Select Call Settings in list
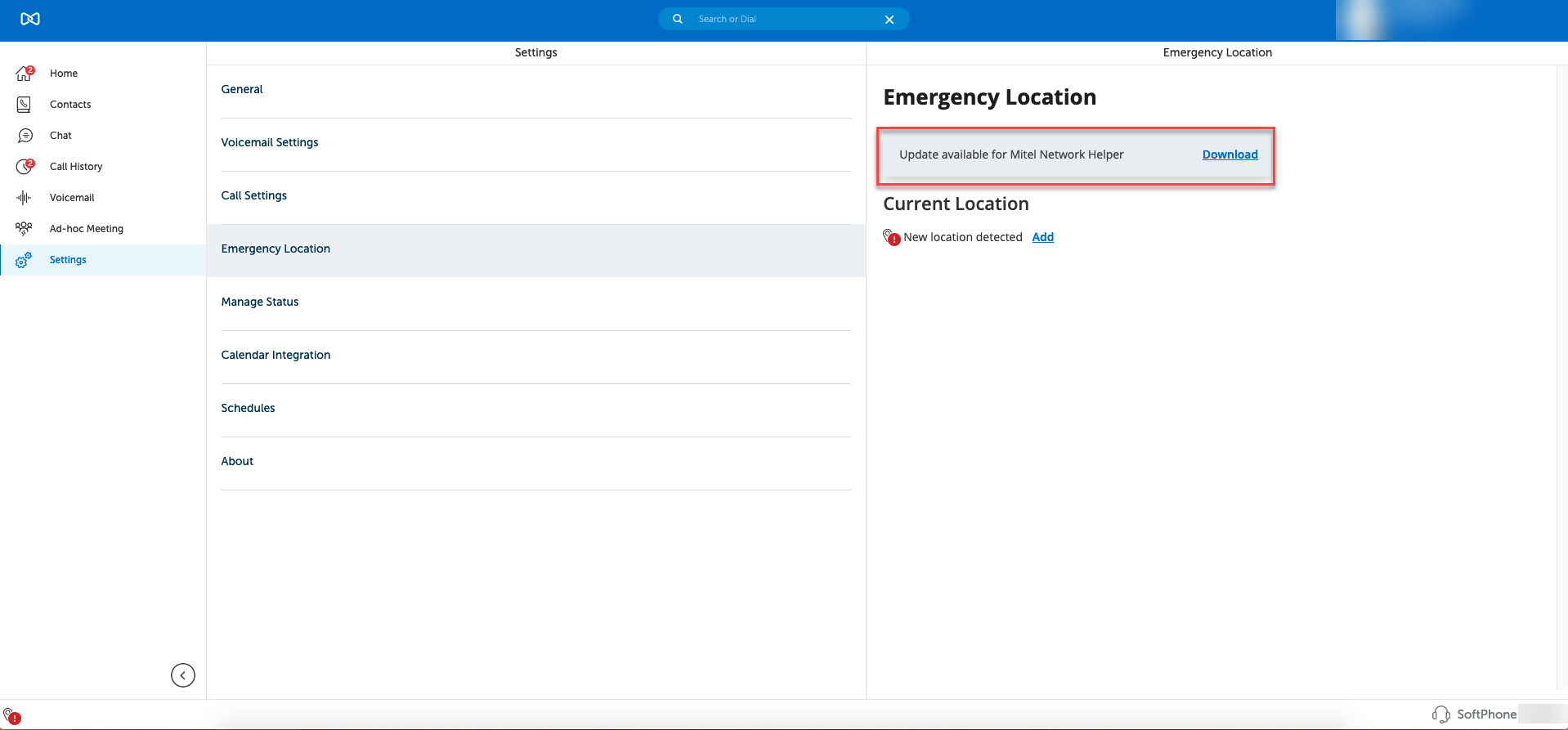Screen dimensions: 1568x730 pyautogui.click(x=254, y=195)
